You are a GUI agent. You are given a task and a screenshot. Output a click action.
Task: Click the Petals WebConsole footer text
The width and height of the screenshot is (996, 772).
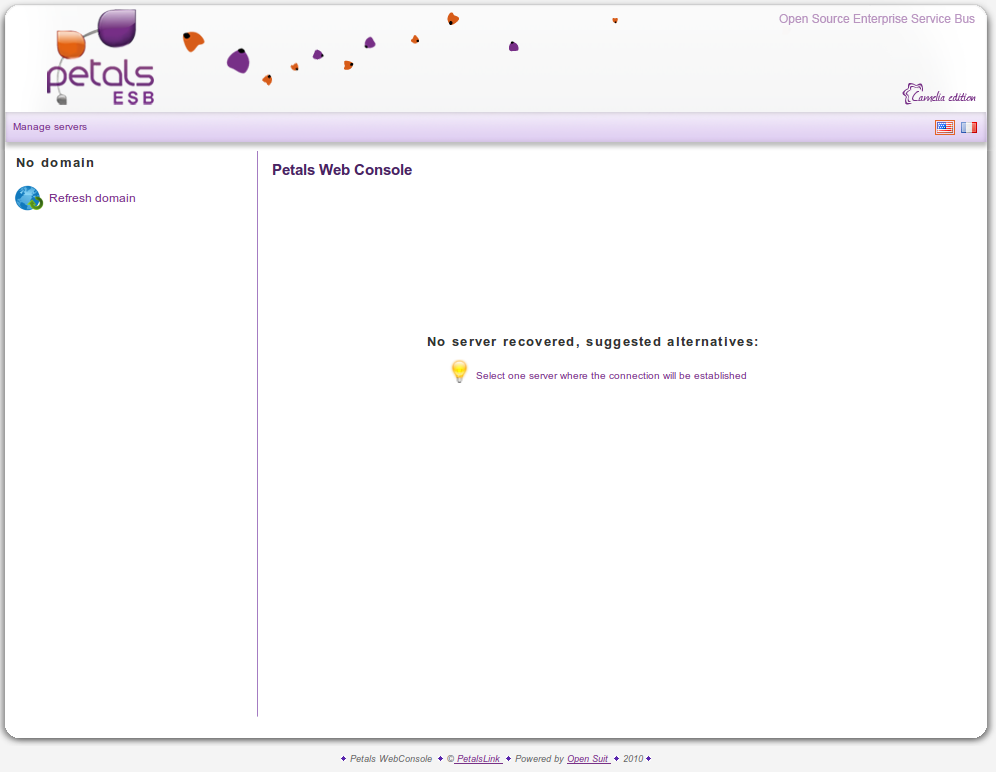391,759
